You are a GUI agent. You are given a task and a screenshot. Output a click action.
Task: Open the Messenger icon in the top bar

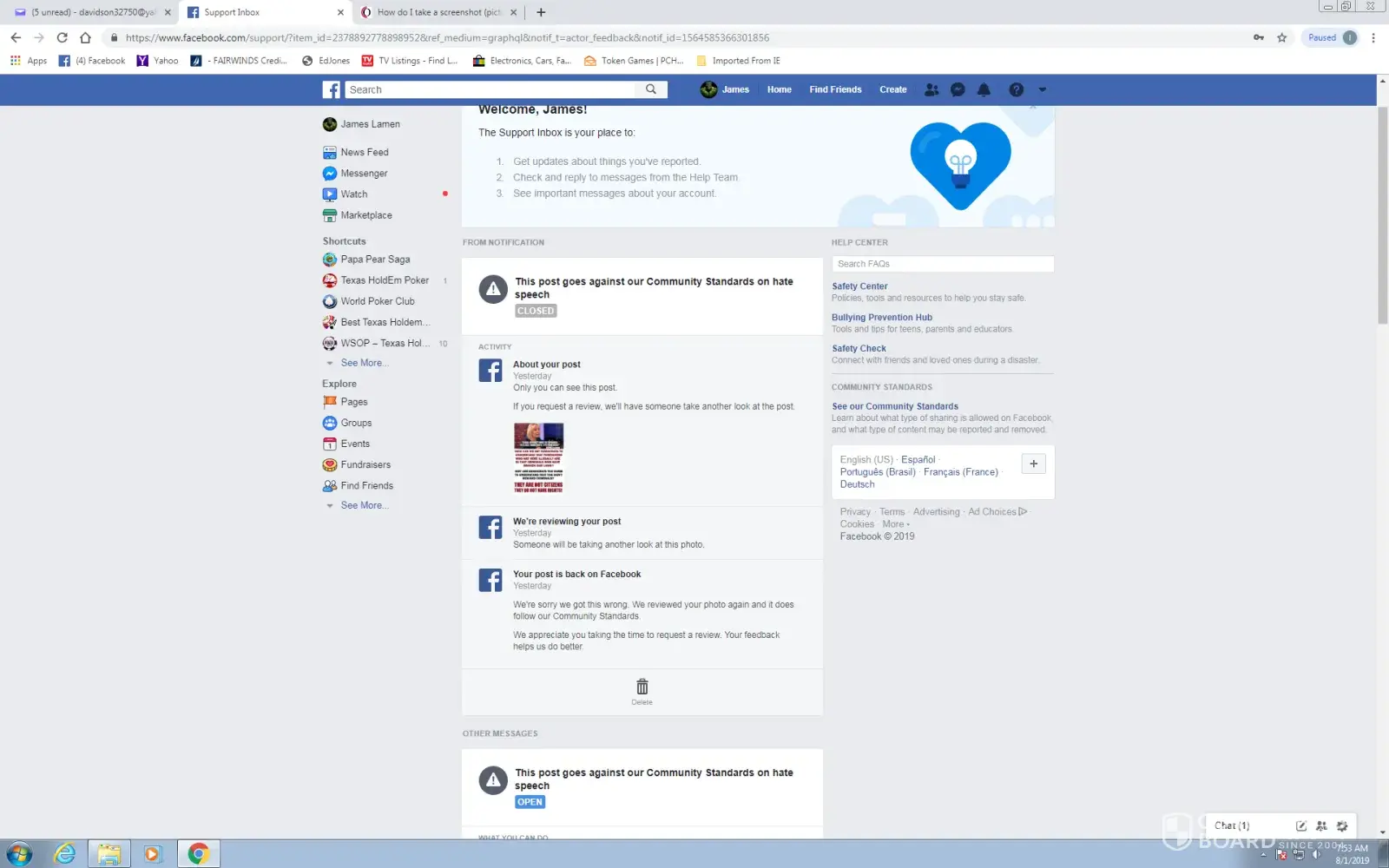[x=958, y=89]
